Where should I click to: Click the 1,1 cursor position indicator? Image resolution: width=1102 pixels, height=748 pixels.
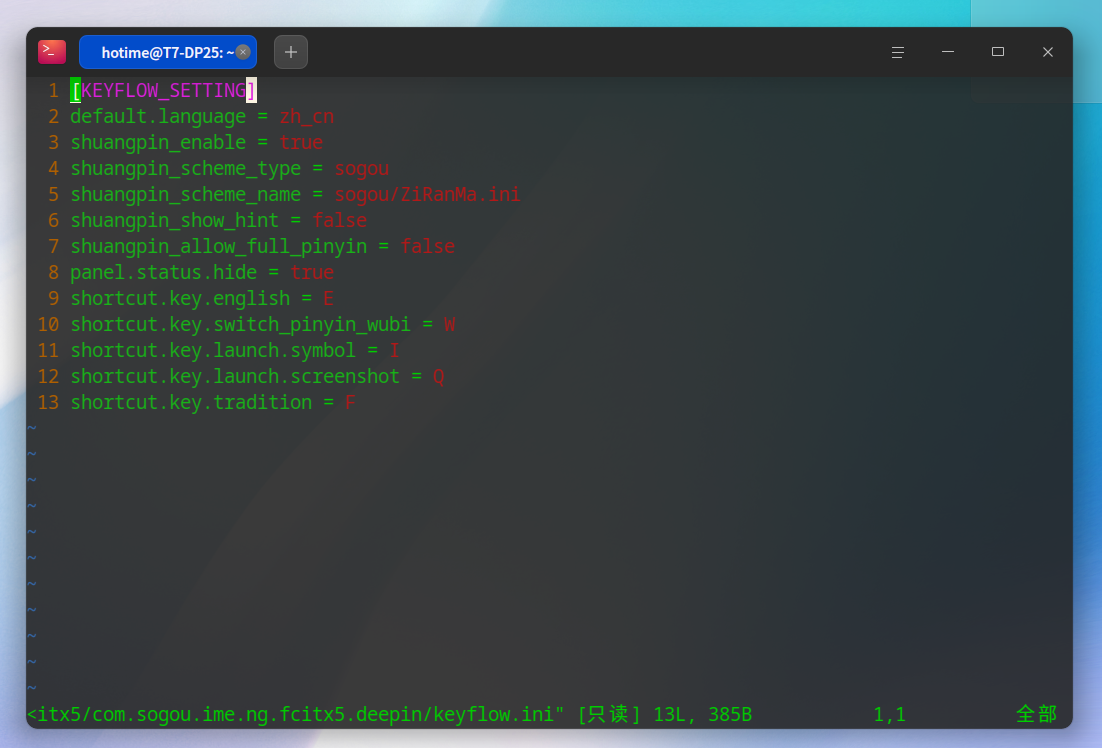click(889, 714)
